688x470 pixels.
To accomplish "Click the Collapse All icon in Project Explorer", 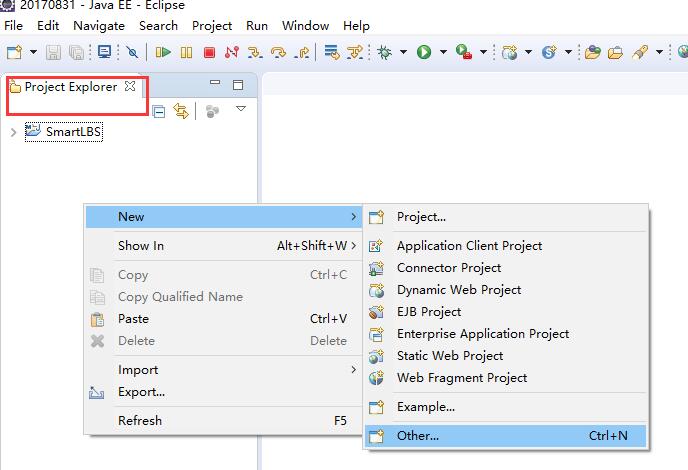I will coord(159,111).
